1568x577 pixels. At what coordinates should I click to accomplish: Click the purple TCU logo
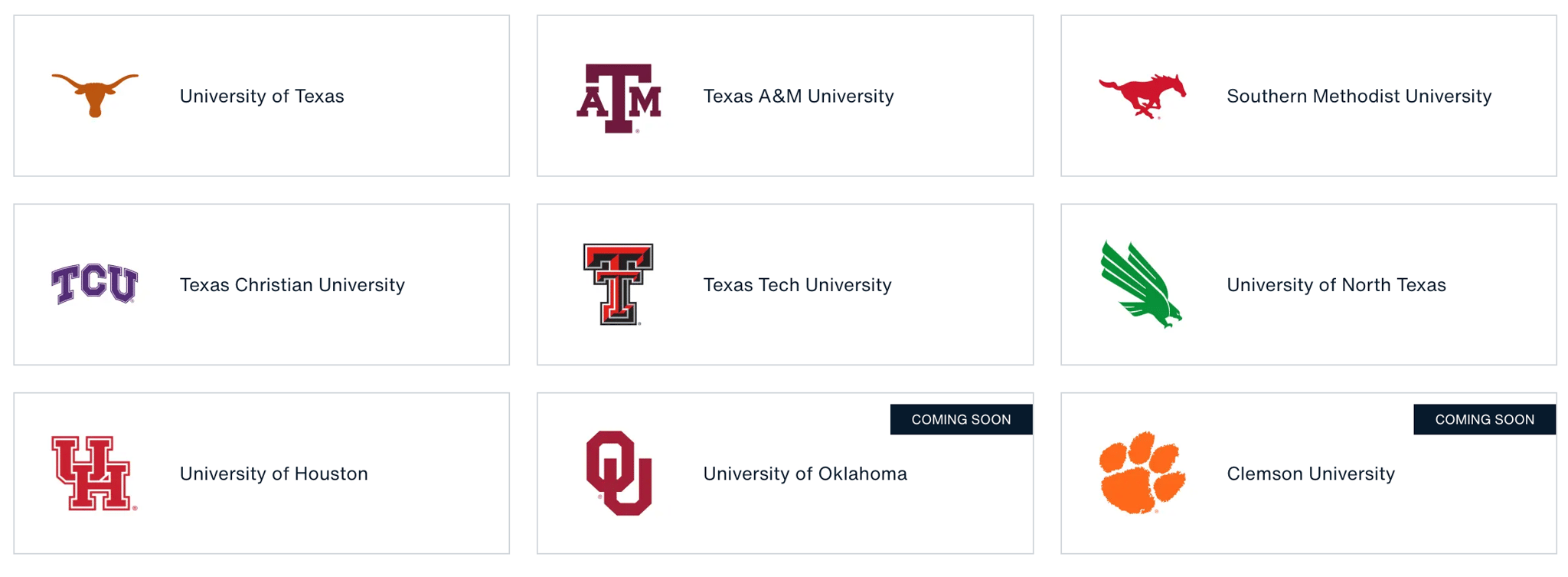click(95, 284)
